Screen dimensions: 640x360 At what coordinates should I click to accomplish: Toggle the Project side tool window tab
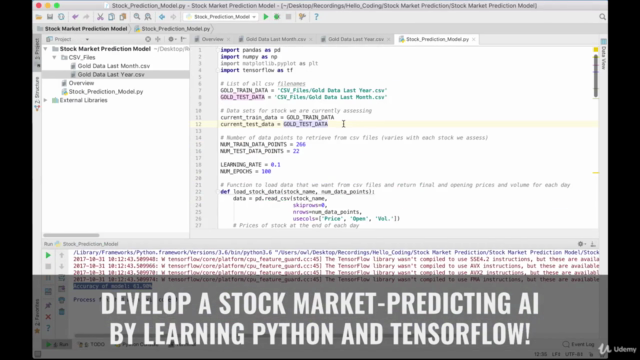click(37, 52)
